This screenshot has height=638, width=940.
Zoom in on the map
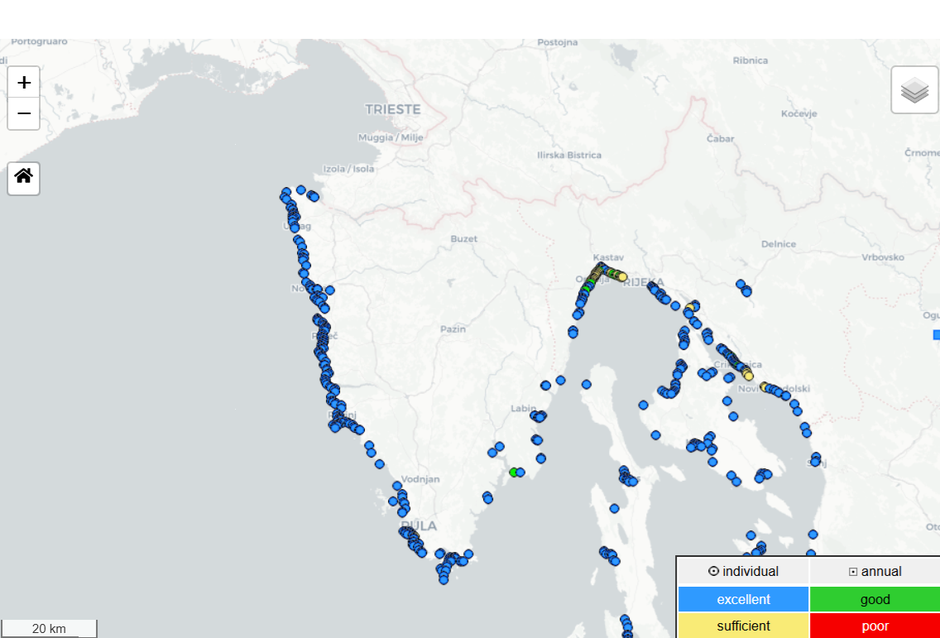tap(24, 83)
